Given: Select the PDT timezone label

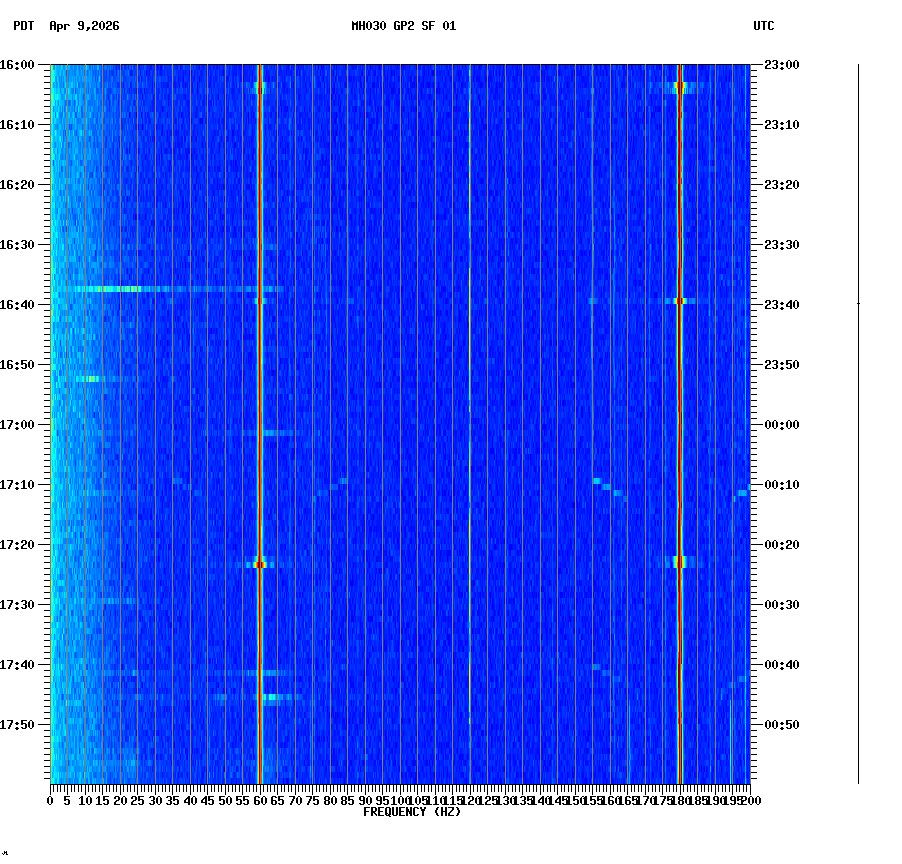Looking at the screenshot, I should coord(18,29).
